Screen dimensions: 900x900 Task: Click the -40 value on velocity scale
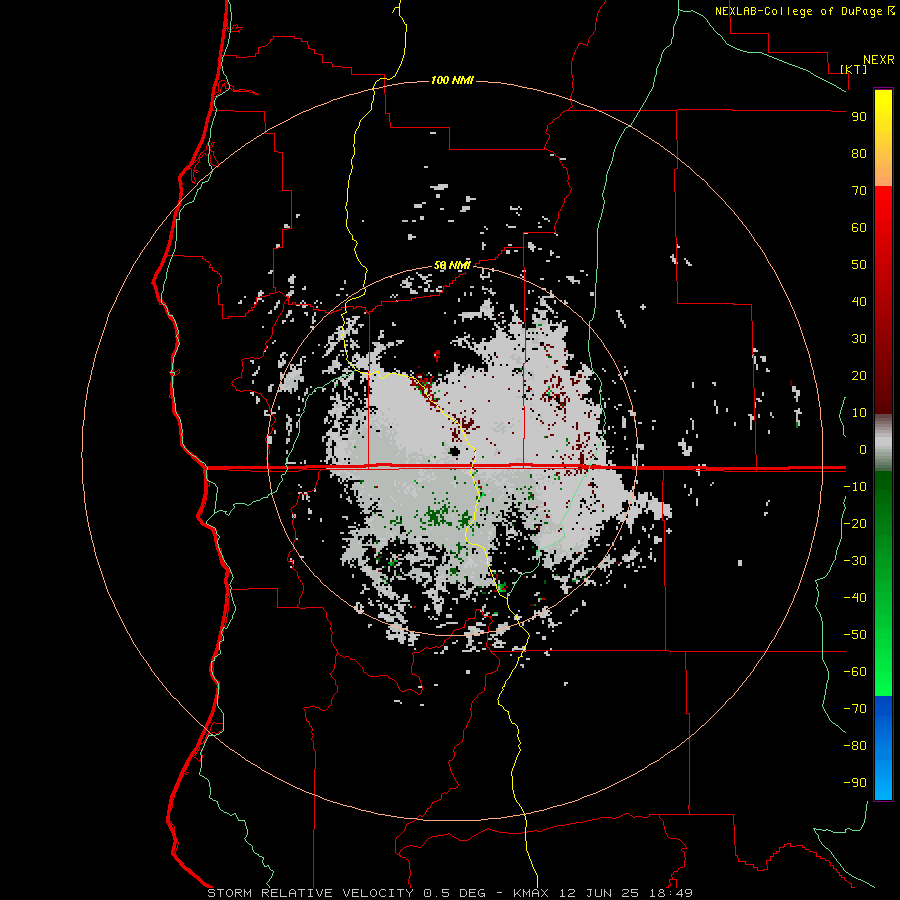tap(855, 598)
